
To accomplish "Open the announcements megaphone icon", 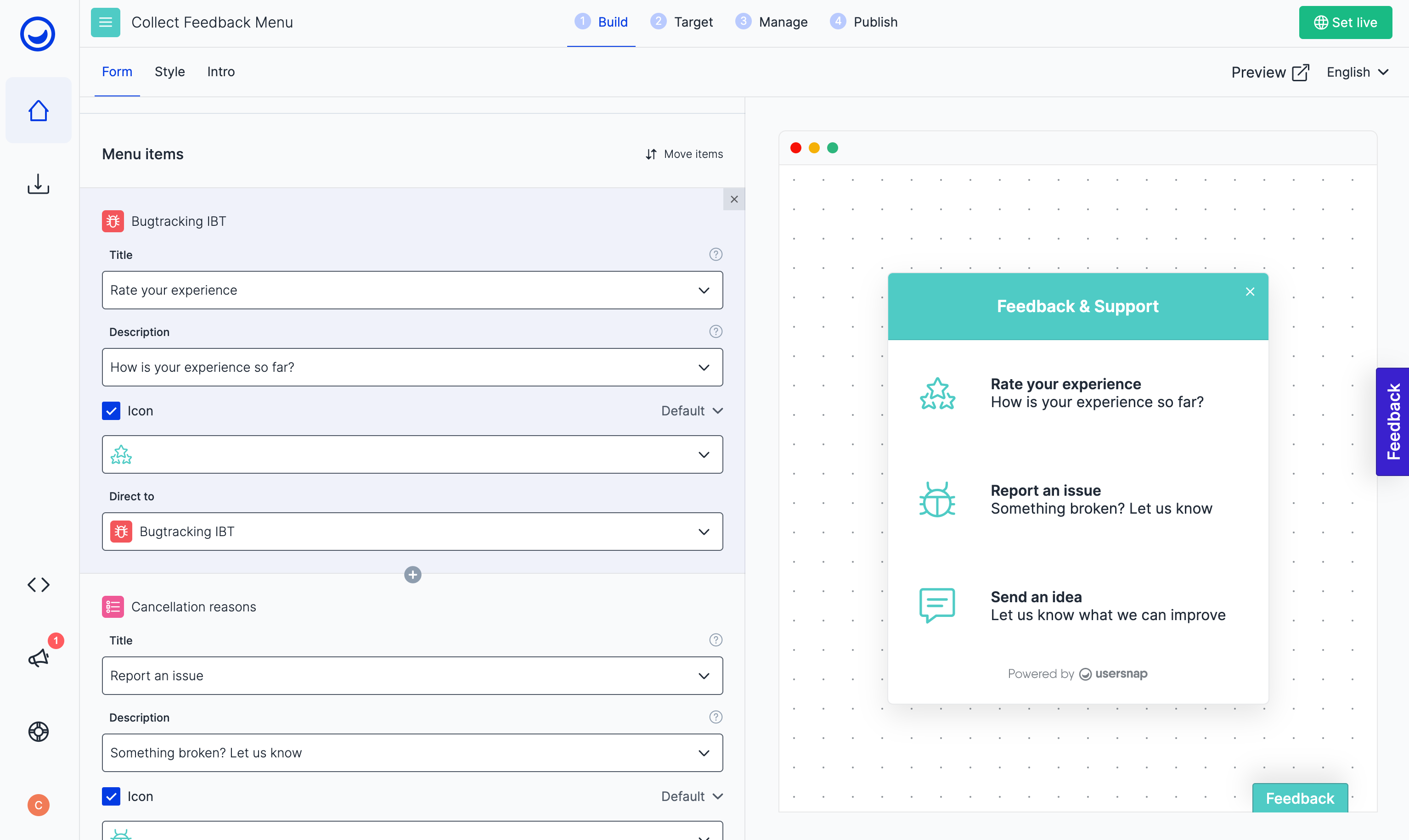I will 38,658.
